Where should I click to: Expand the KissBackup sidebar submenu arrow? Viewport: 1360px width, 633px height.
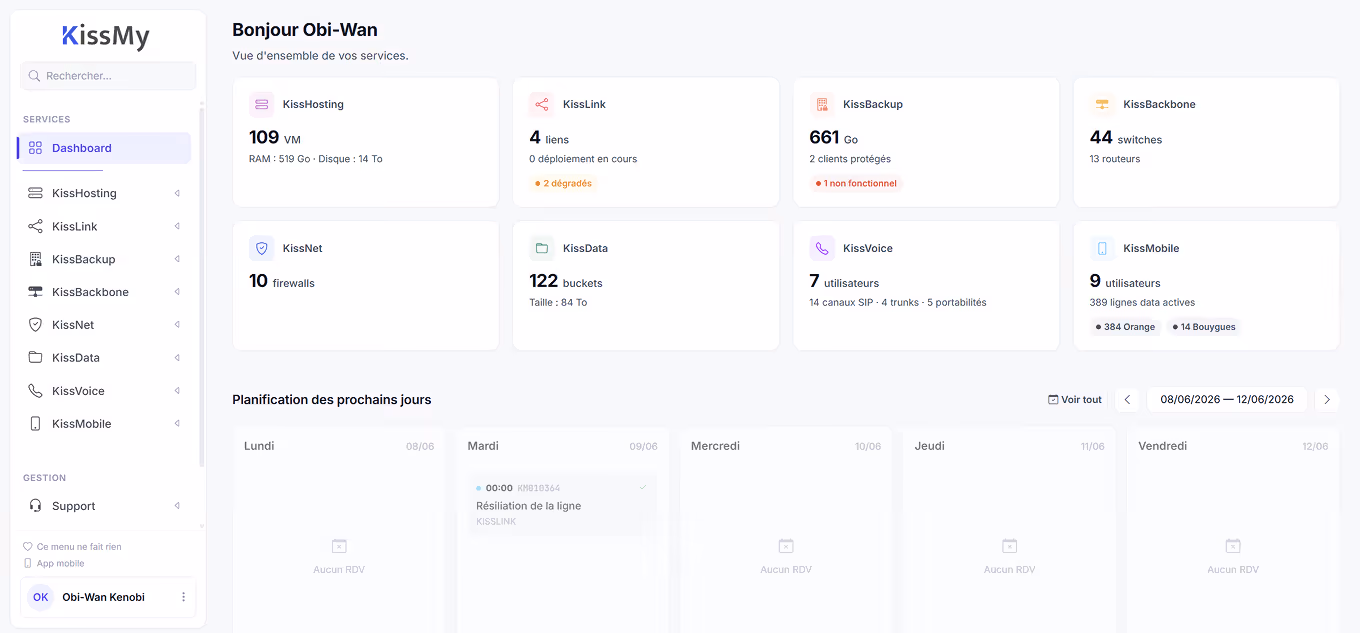point(177,259)
